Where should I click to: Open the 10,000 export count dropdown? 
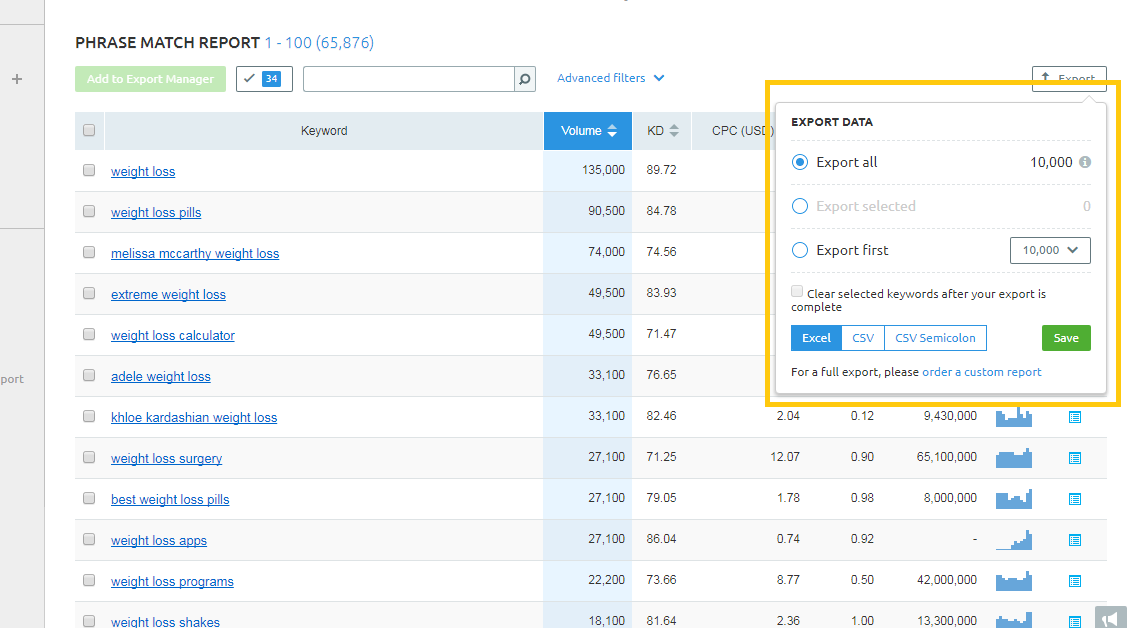point(1050,250)
